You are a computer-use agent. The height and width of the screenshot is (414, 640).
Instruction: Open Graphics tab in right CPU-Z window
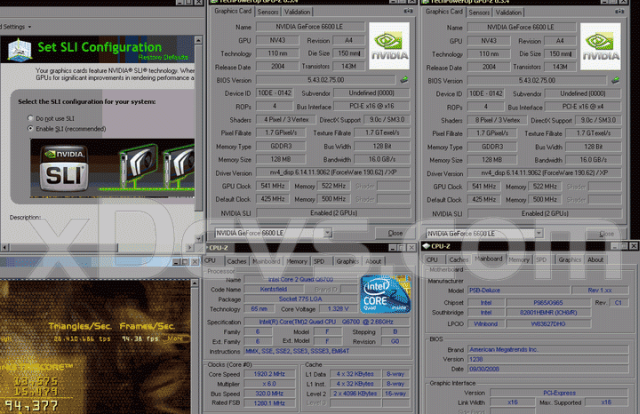(569, 260)
